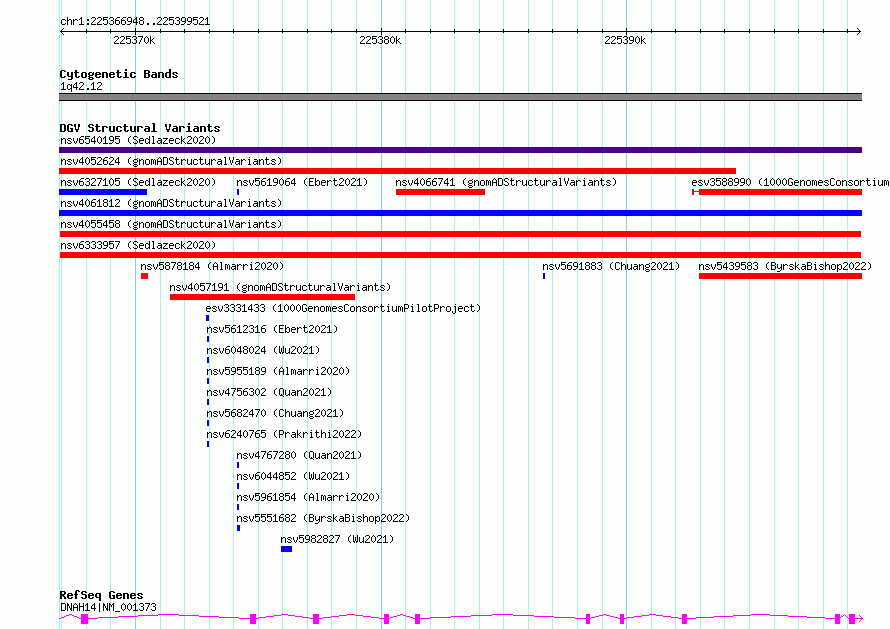Open nsv5682470 (Chuang2021) label
Screen dimensions: 890x629
click(x=275, y=413)
